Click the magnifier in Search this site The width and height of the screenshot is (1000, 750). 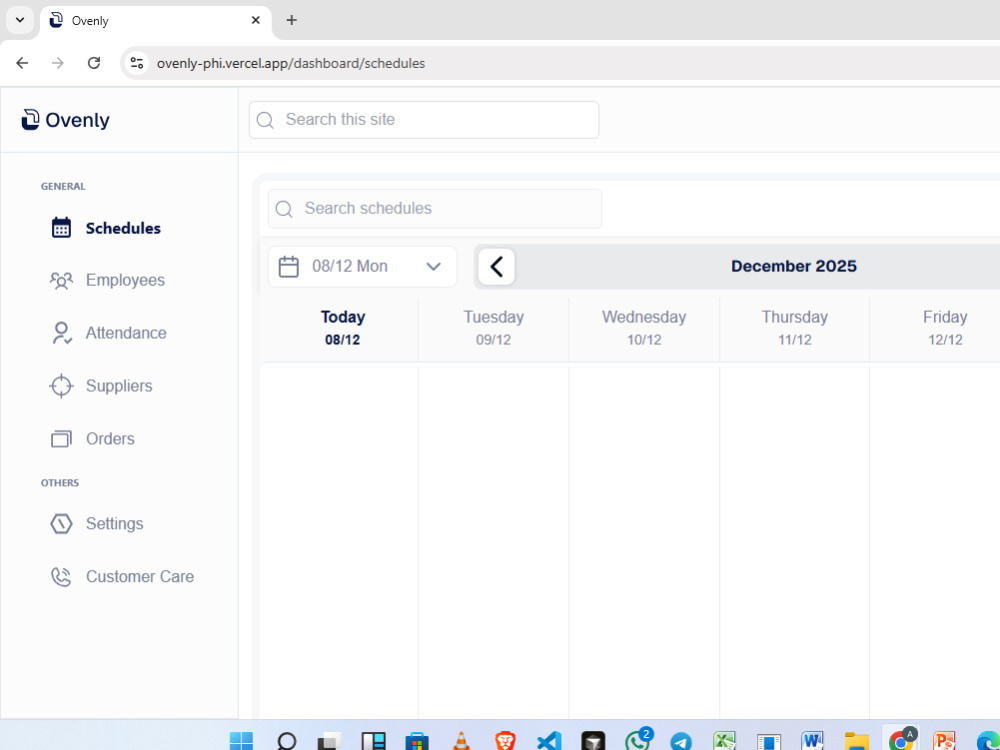click(x=265, y=120)
